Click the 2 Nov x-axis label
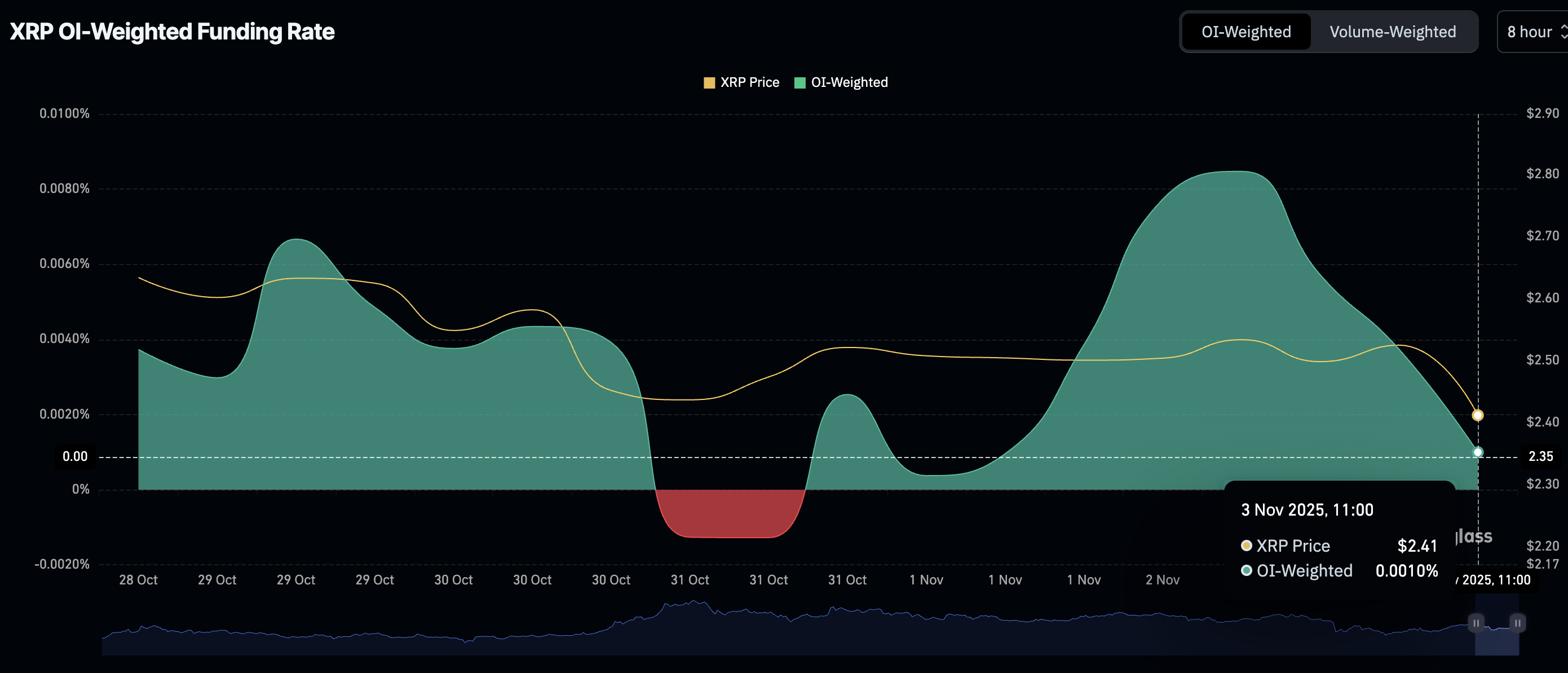 [x=1162, y=580]
